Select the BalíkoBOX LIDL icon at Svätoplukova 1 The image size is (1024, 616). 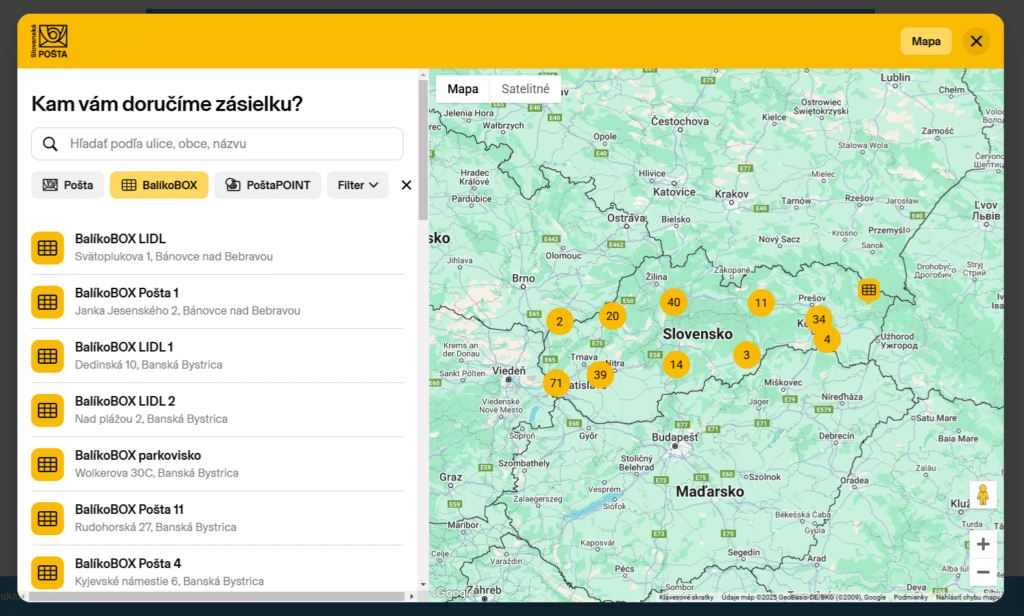click(47, 248)
